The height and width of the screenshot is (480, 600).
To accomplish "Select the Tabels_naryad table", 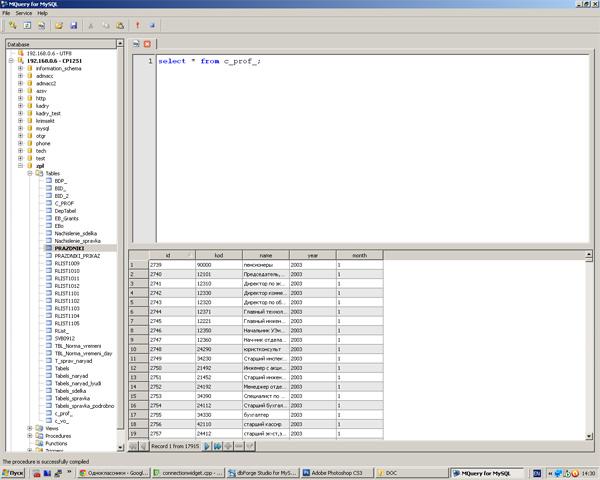I will tap(72, 376).
